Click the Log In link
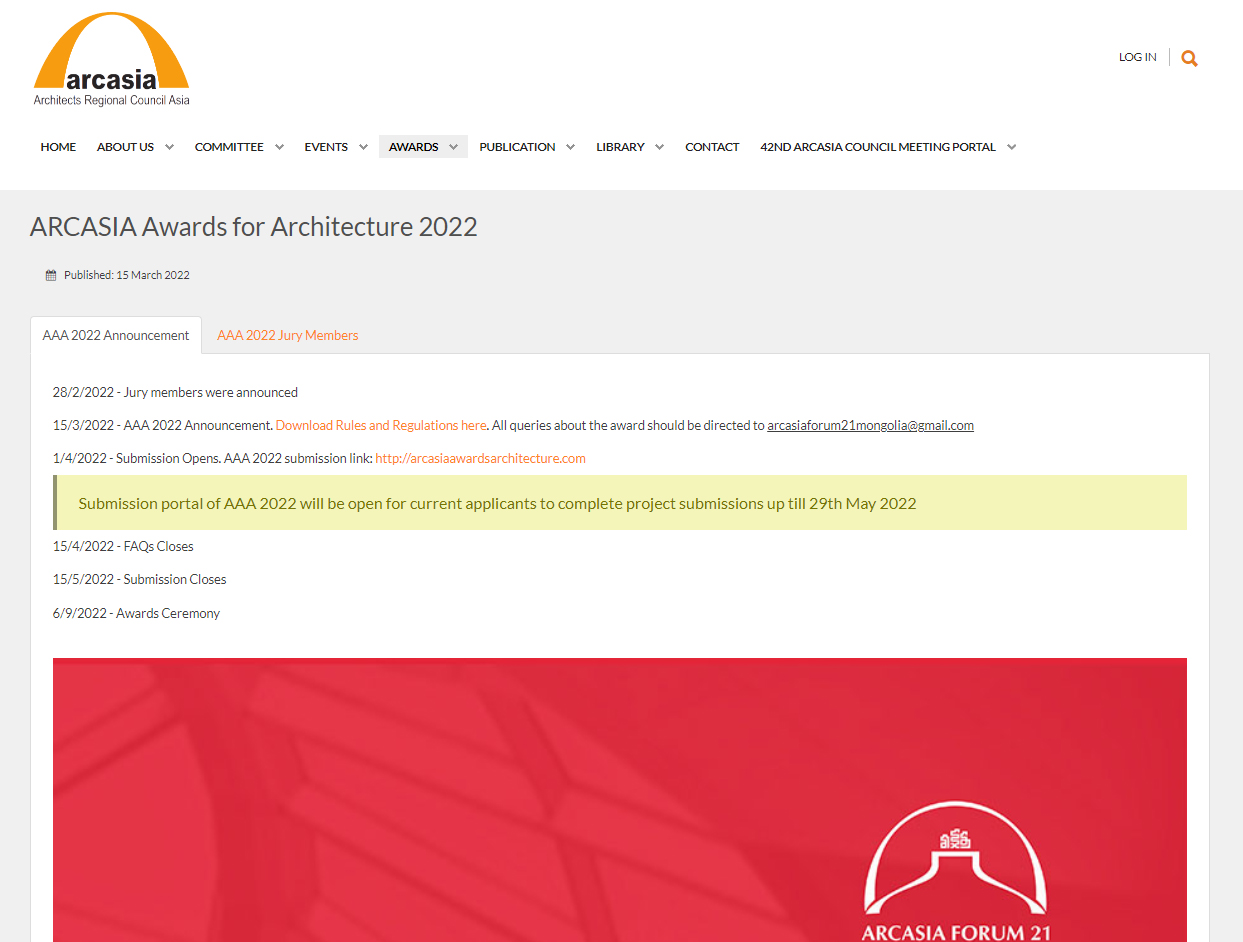Screen dimensions: 1243x942 click(x=1137, y=57)
